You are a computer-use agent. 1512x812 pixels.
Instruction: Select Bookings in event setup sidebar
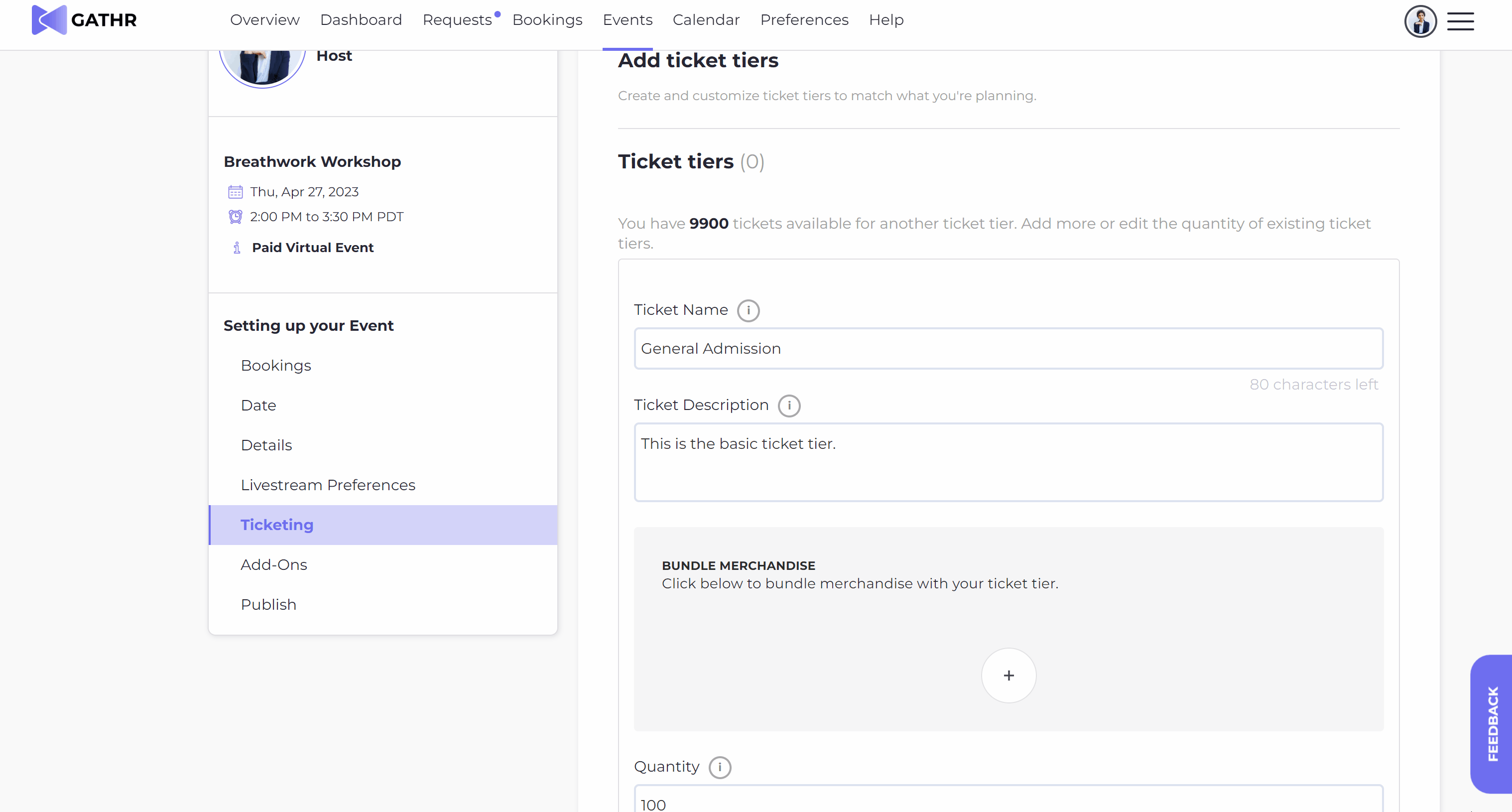click(382, 365)
